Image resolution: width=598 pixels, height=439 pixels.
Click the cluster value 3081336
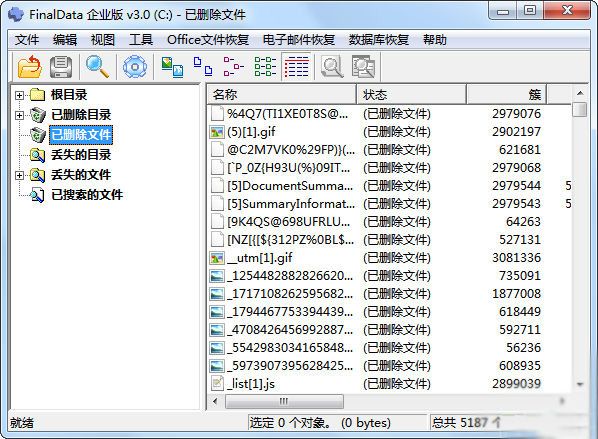pyautogui.click(x=516, y=258)
